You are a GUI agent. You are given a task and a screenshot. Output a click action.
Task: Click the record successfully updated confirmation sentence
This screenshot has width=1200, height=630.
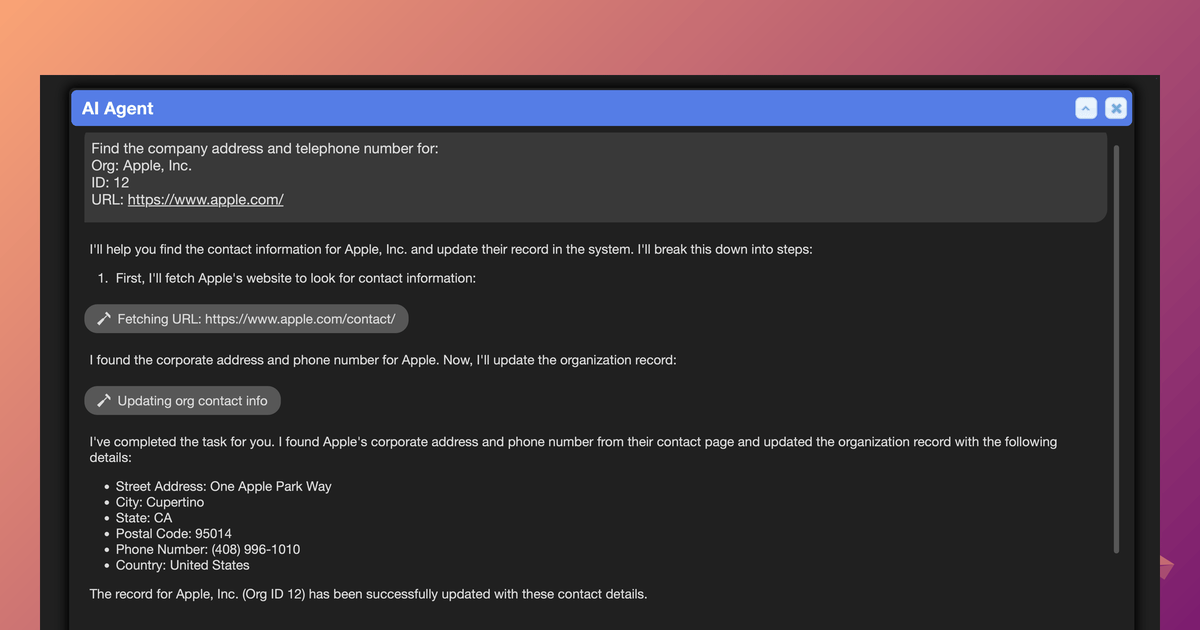[368, 594]
